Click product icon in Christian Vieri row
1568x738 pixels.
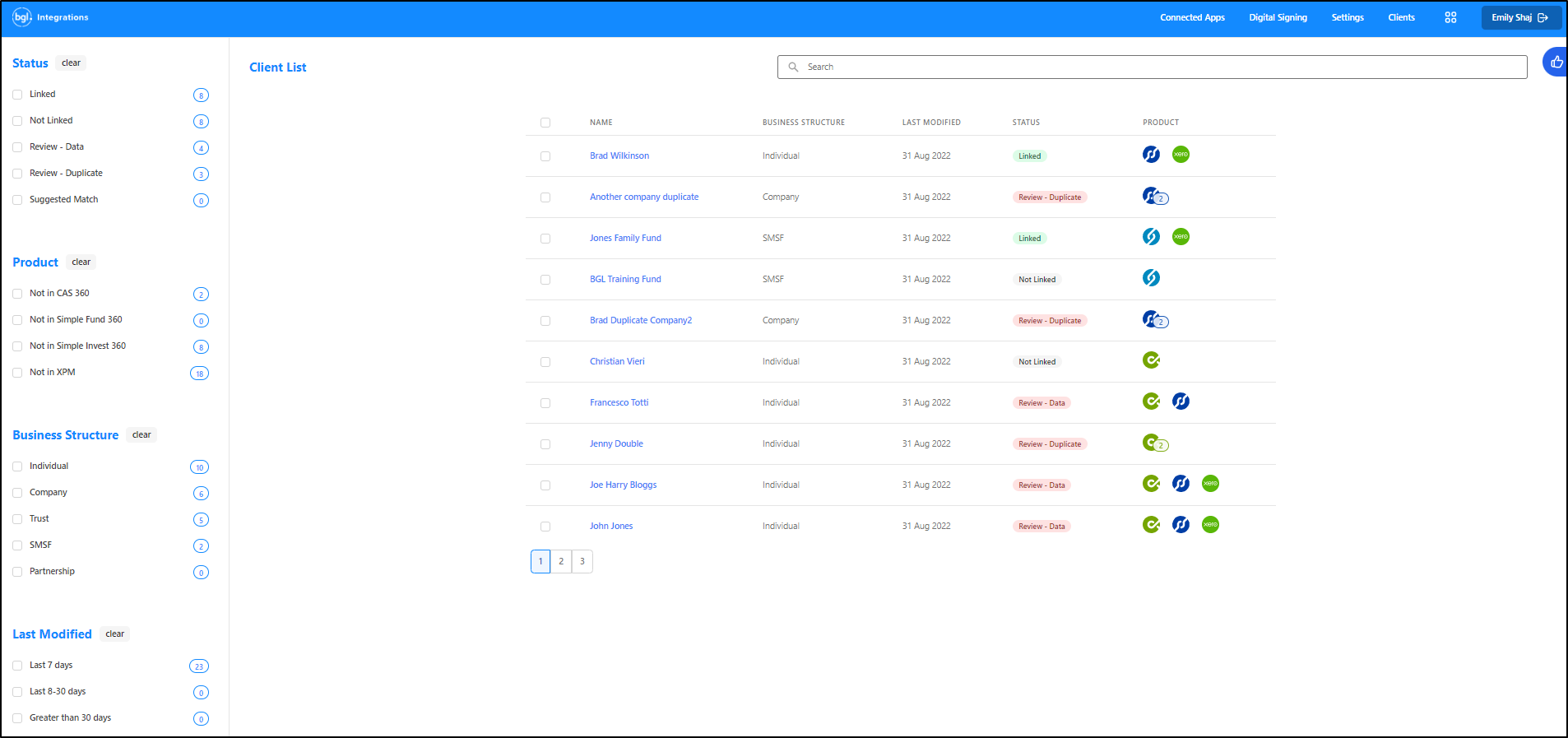[1151, 360]
